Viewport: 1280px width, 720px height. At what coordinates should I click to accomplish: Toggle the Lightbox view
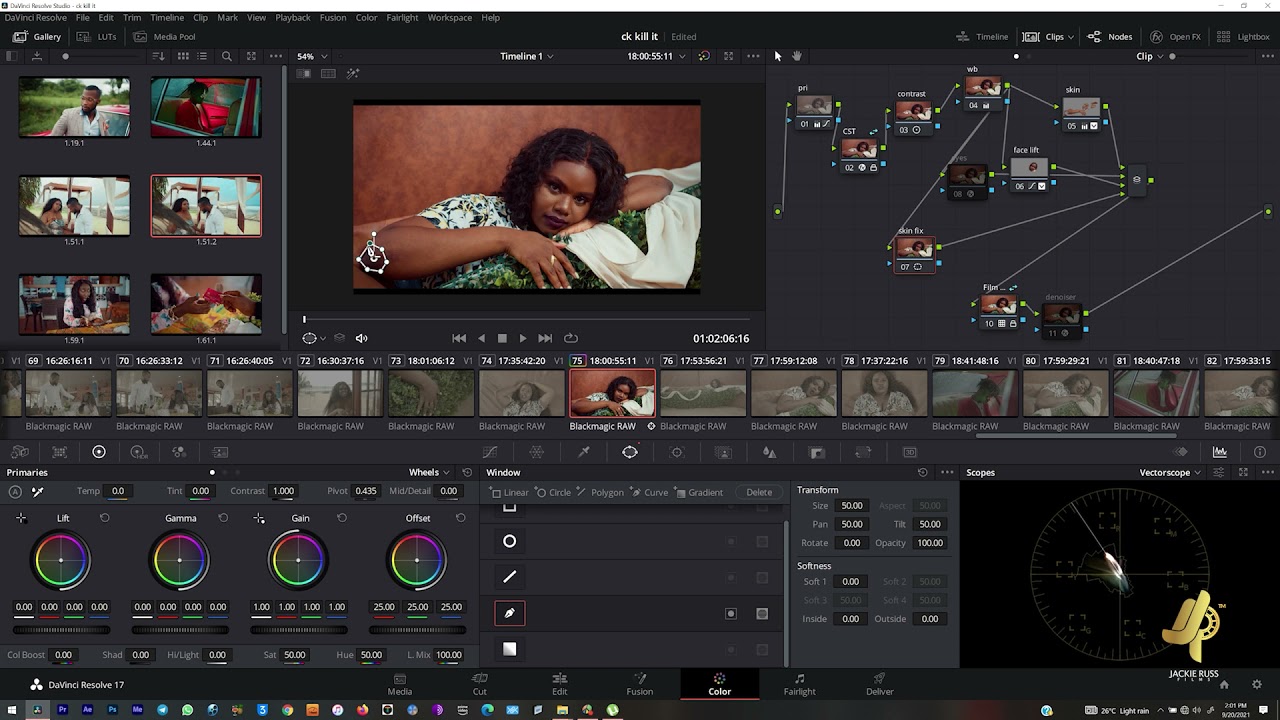1243,37
